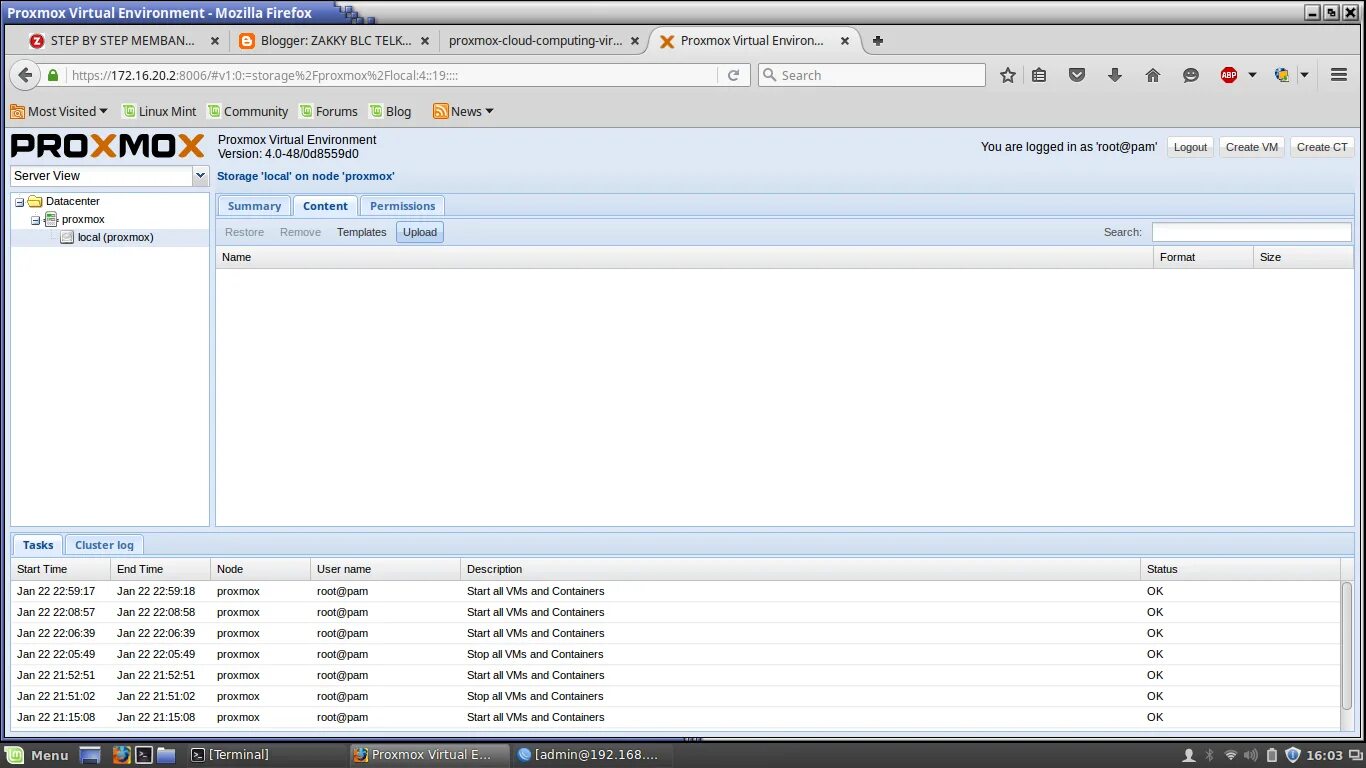
Task: Click the Pocket save icon
Action: (1077, 75)
